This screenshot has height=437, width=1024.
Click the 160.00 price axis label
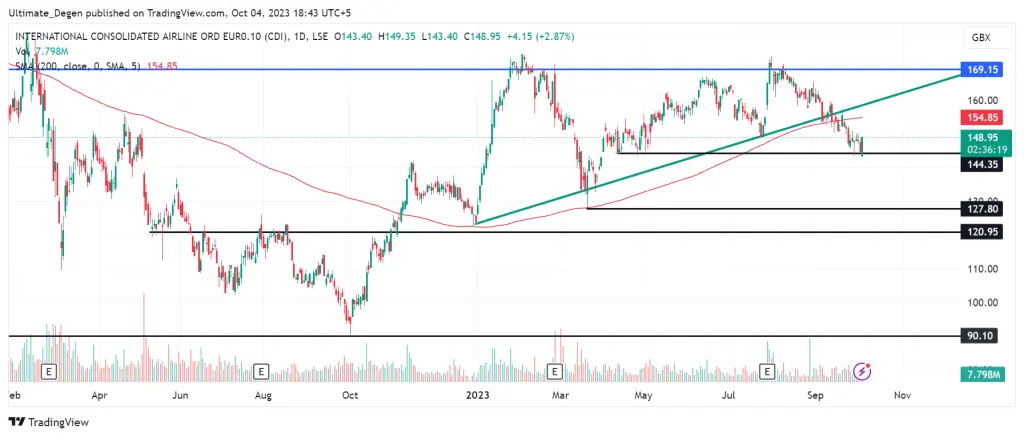(984, 100)
